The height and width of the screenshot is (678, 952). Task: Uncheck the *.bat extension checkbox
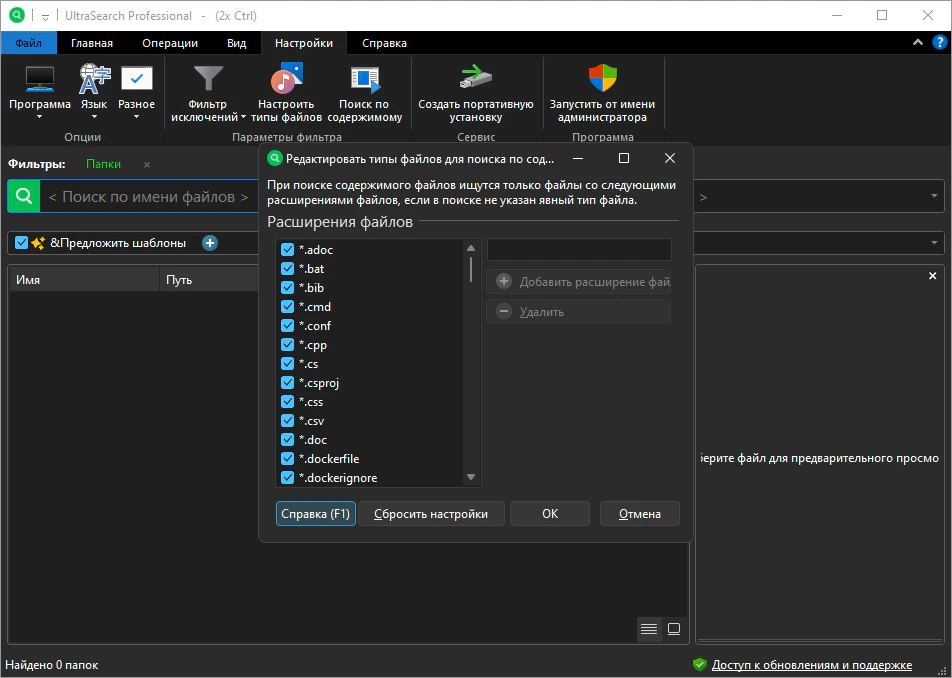point(288,269)
